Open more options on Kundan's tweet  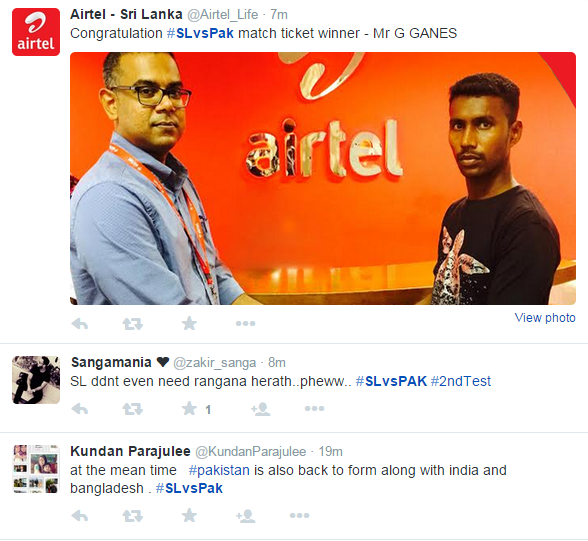(299, 516)
